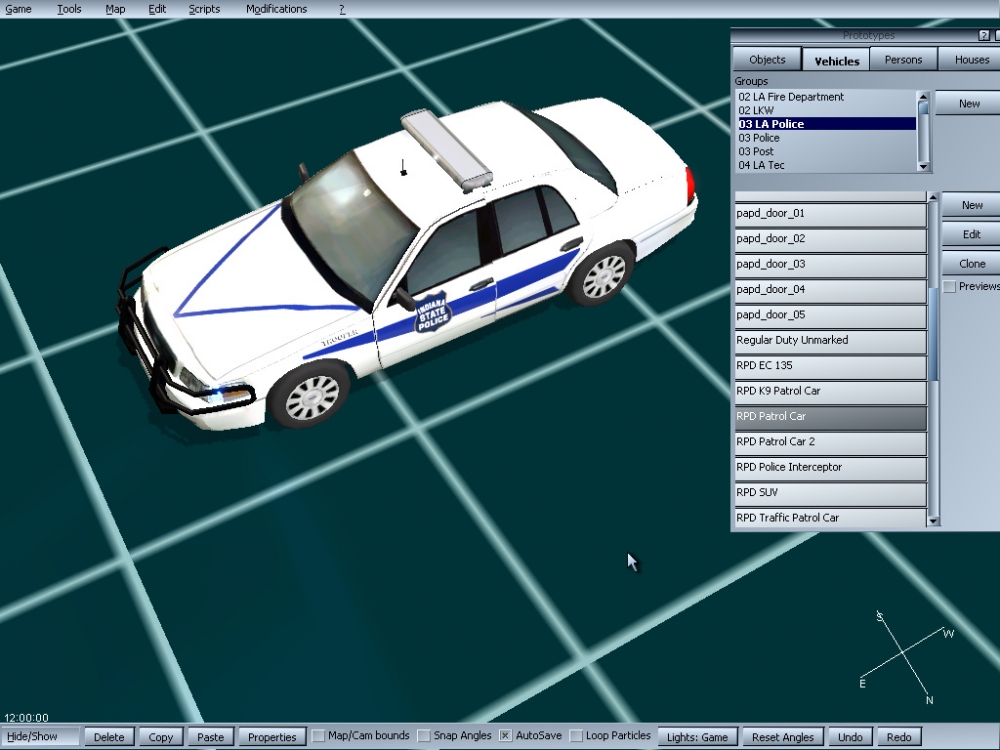Click the Groups list scroll-up arrow
This screenshot has width=1000, height=750.
[x=923, y=96]
